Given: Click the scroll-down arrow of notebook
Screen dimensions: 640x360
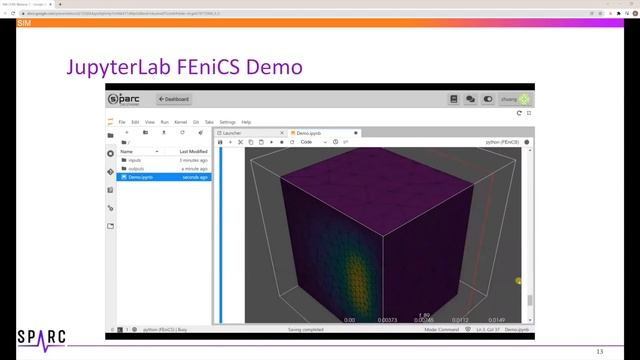Looking at the screenshot, I should coord(530,320).
